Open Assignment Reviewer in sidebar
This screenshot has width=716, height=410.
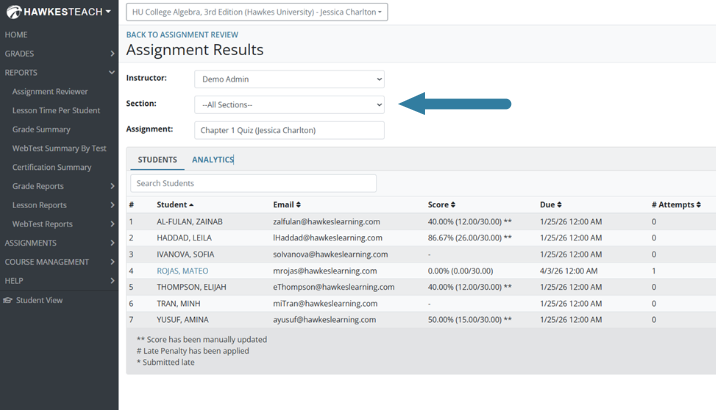pyautogui.click(x=50, y=92)
